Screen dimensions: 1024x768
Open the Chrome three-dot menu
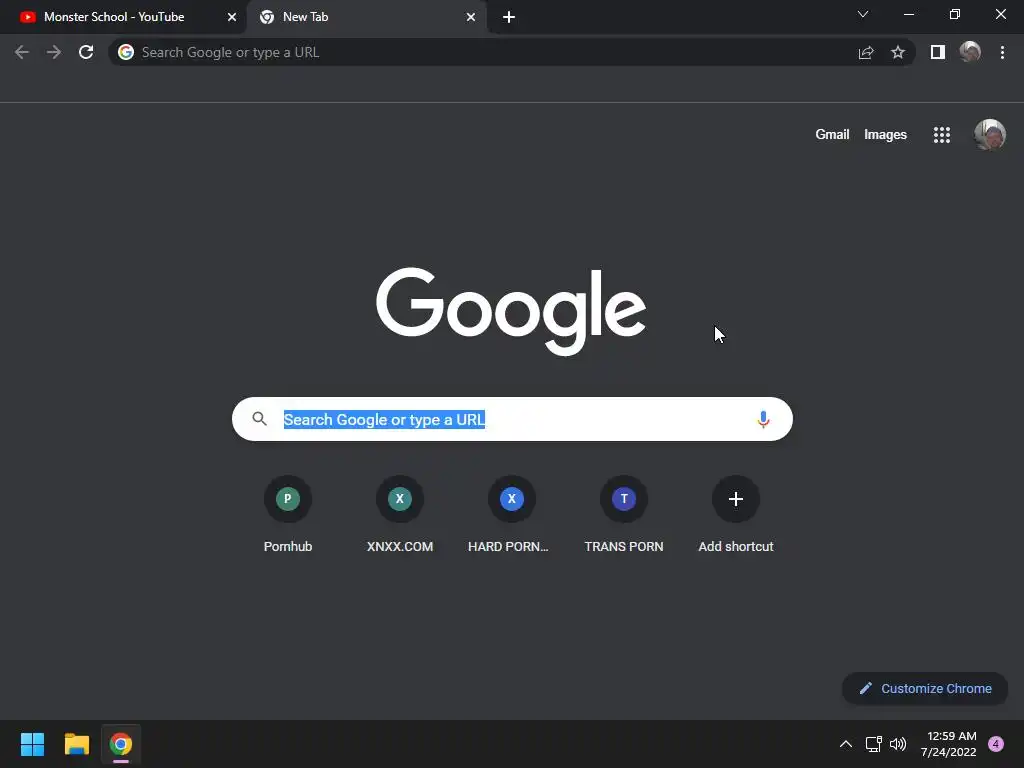pos(1002,52)
